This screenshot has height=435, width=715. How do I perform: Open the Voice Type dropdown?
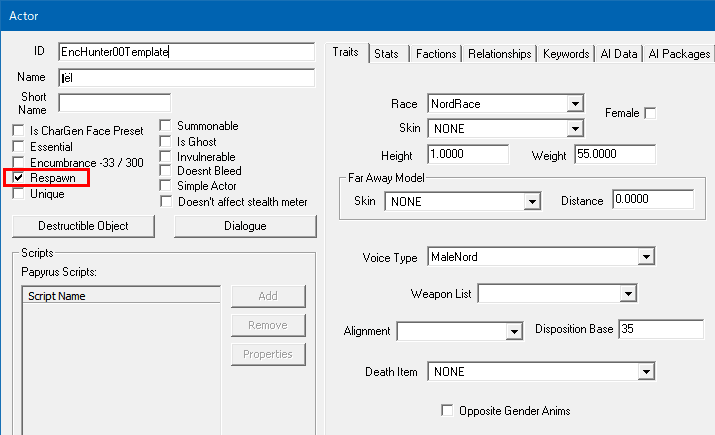(646, 257)
